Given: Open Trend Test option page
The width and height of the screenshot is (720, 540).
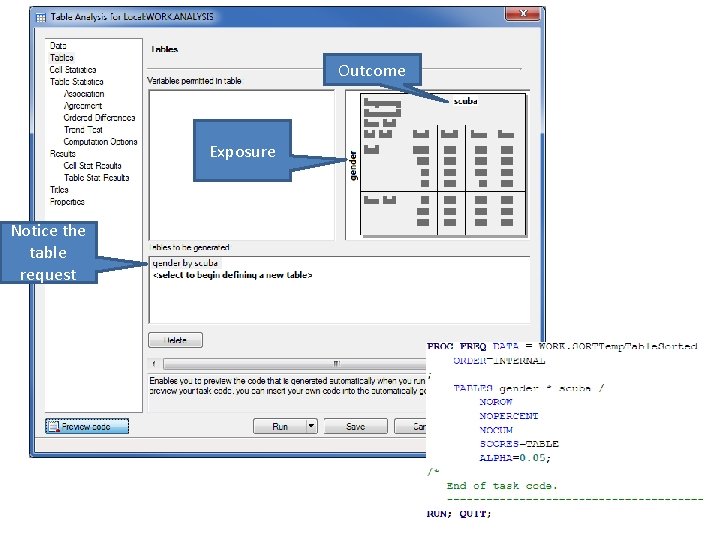Looking at the screenshot, I should point(83,129).
